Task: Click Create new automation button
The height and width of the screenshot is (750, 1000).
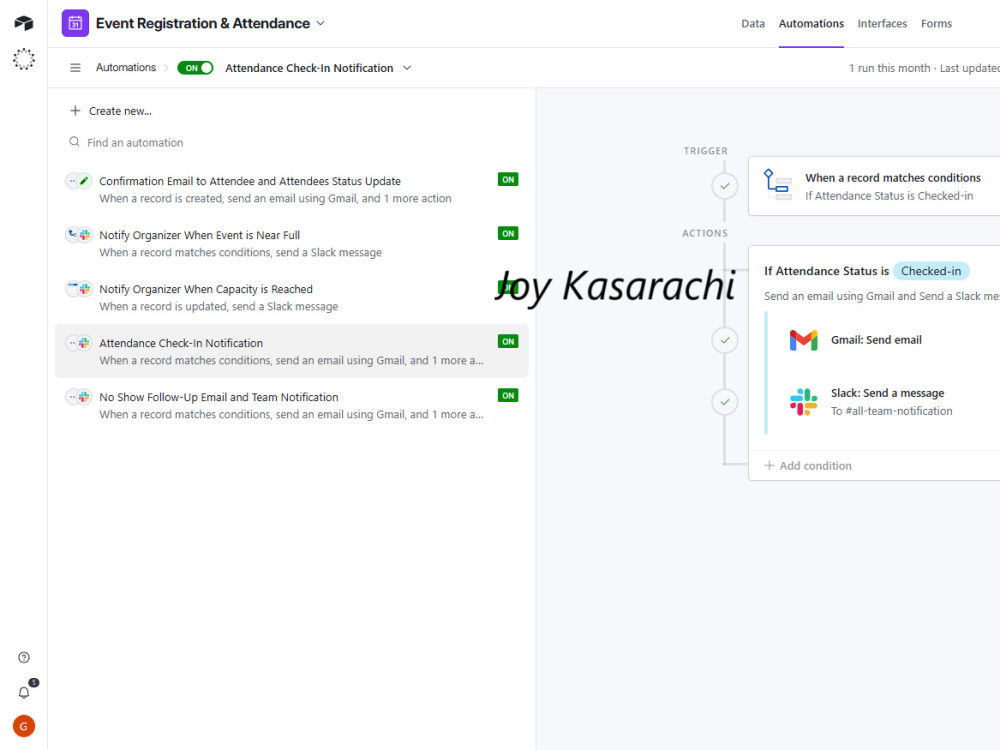Action: tap(110, 111)
